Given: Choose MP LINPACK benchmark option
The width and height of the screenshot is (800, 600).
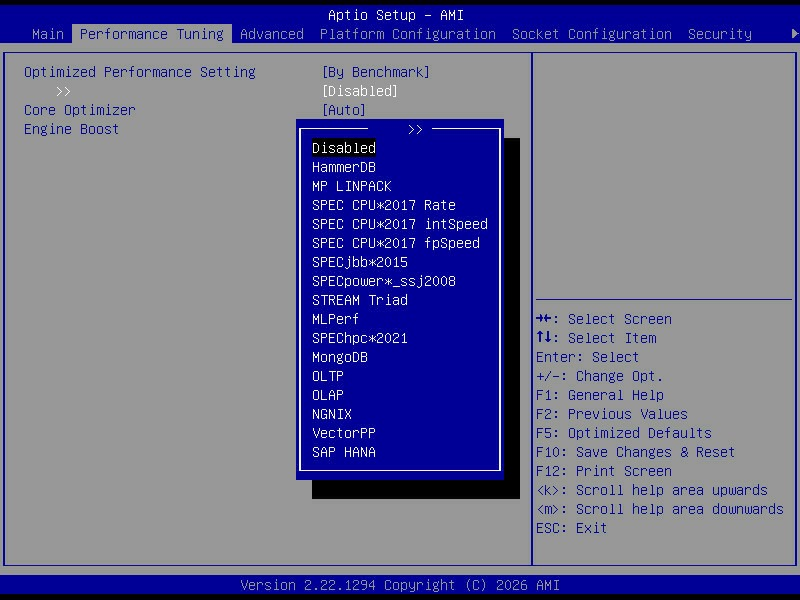Looking at the screenshot, I should click(x=352, y=186).
